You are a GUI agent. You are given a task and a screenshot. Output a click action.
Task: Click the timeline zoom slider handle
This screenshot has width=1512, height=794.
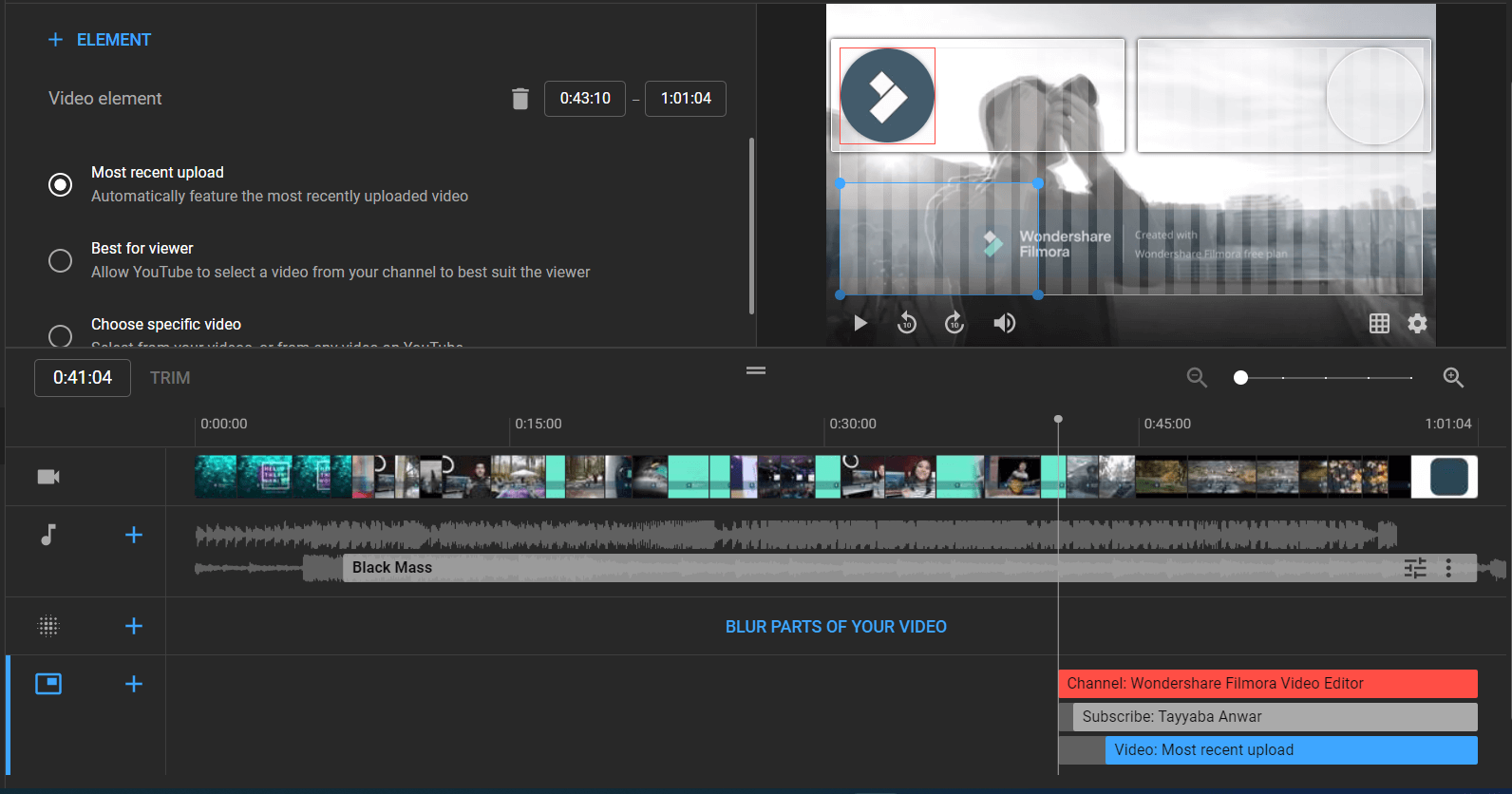tap(1240, 378)
